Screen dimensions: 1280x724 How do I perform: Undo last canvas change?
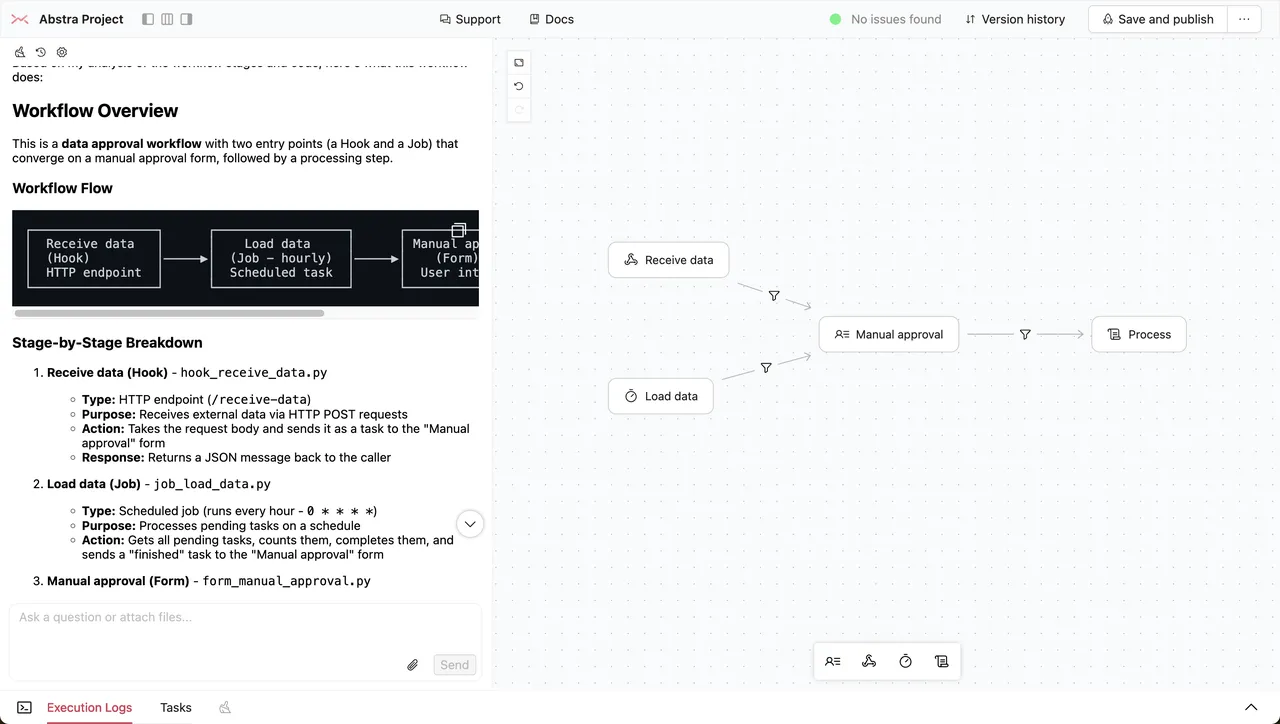click(x=519, y=86)
